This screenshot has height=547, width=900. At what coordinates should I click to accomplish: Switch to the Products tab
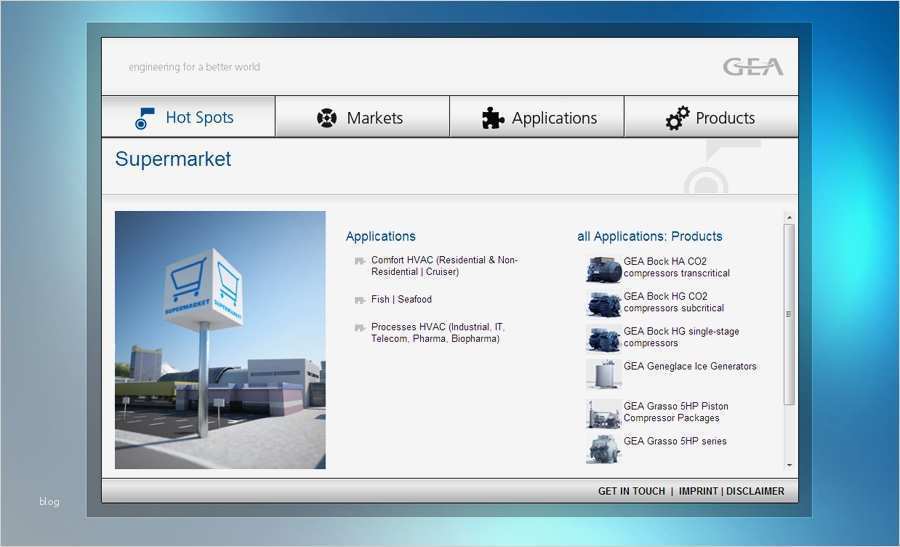click(711, 117)
